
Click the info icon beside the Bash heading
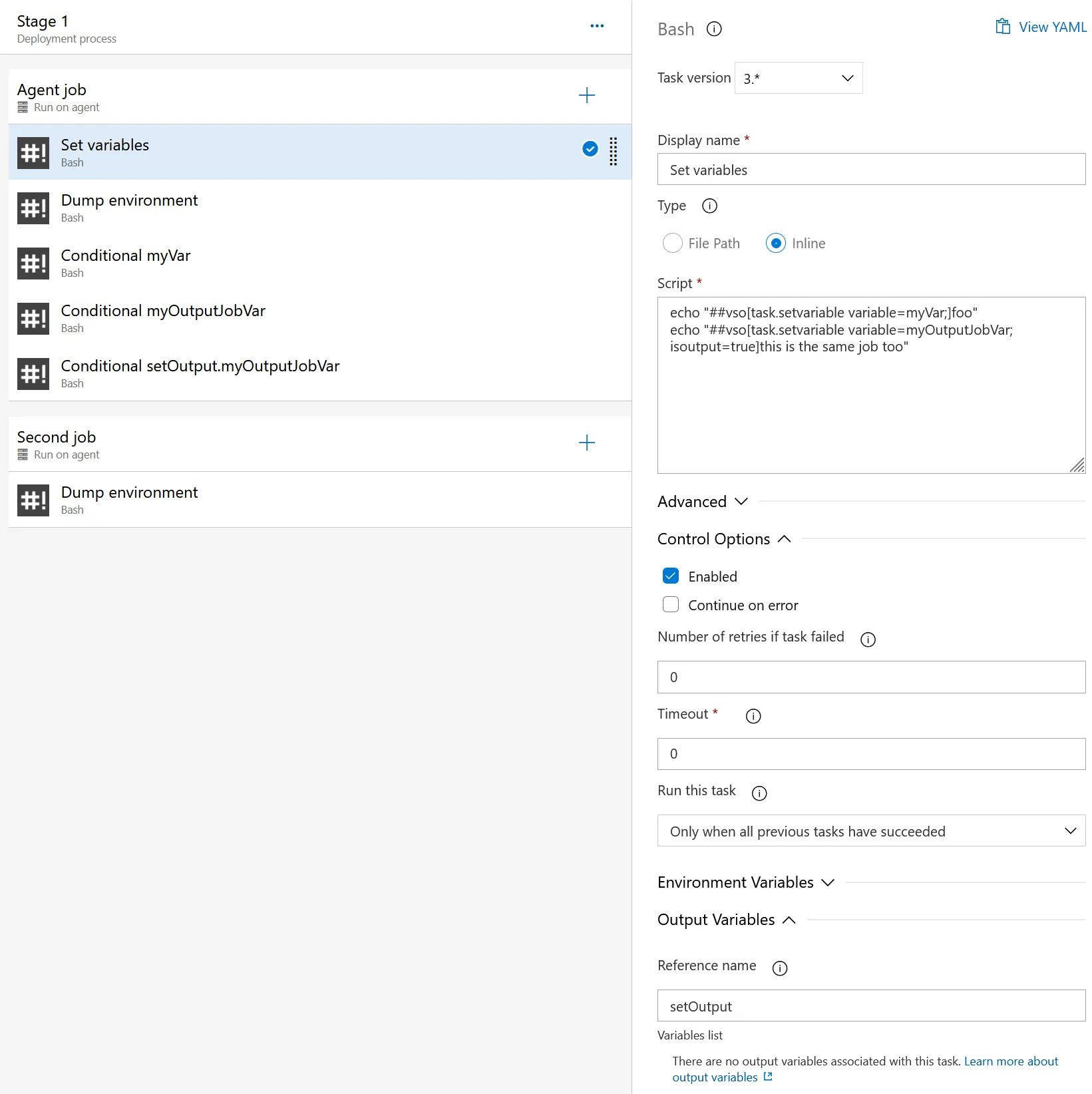(714, 29)
